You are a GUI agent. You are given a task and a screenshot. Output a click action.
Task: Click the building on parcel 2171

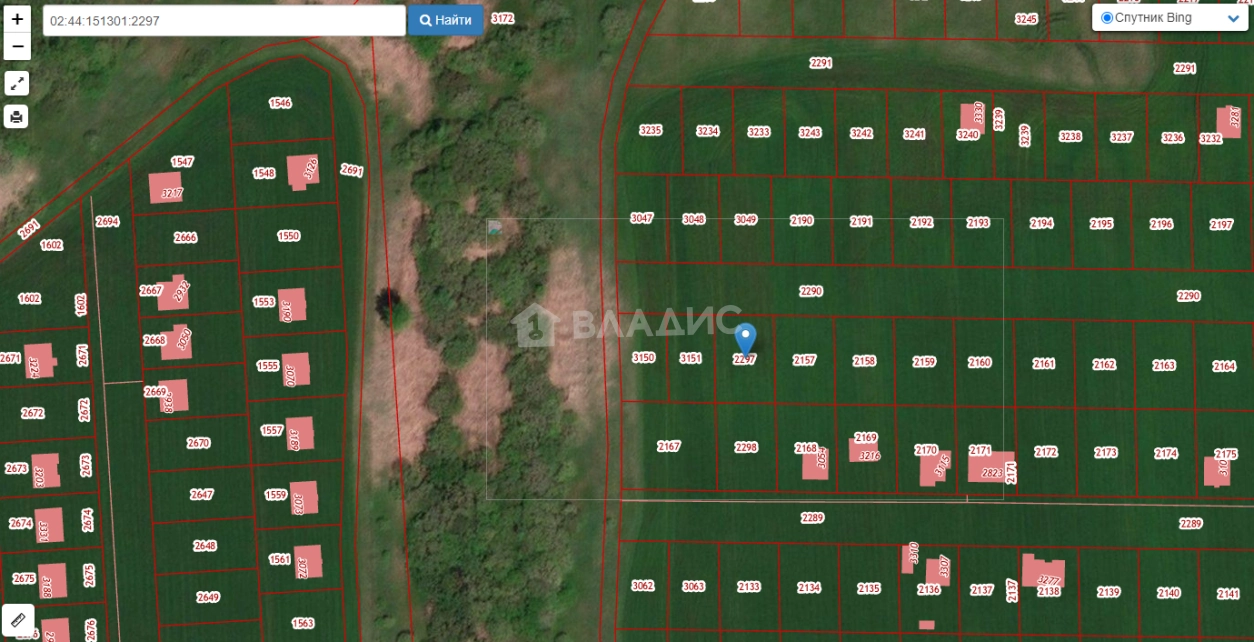[x=990, y=468]
